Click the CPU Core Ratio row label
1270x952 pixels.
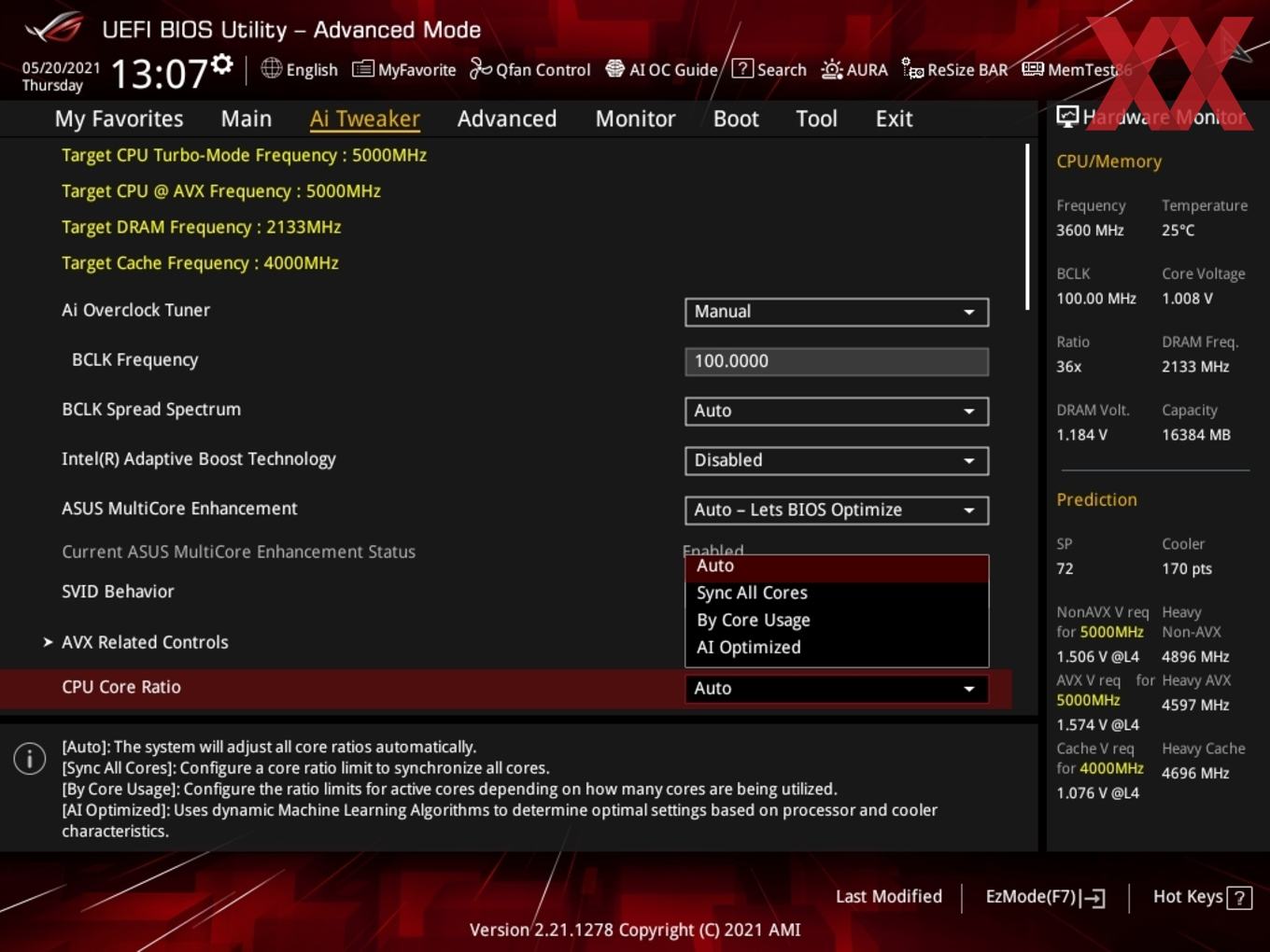pos(121,687)
